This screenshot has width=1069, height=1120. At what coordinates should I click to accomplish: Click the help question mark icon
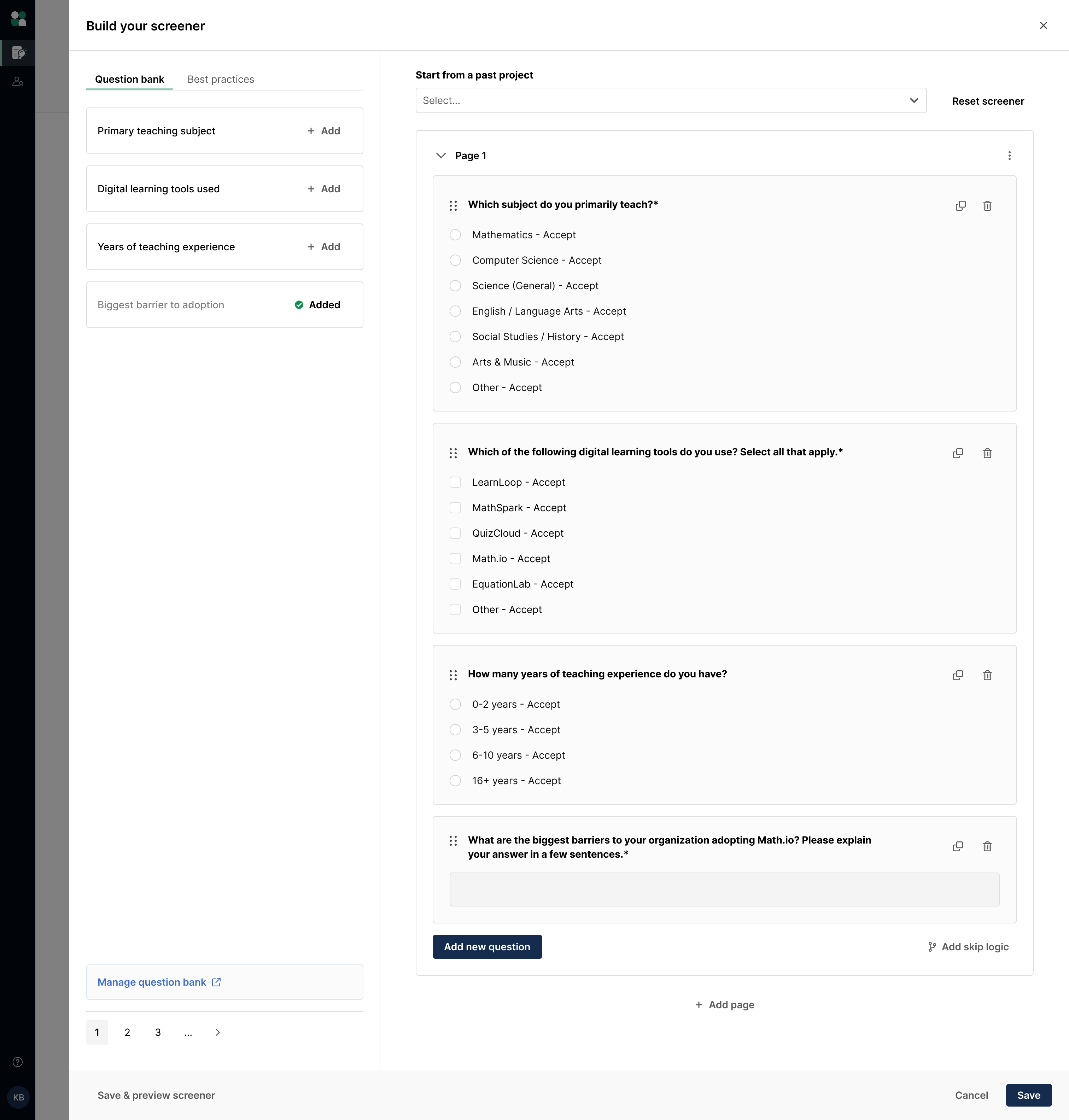tap(18, 1062)
